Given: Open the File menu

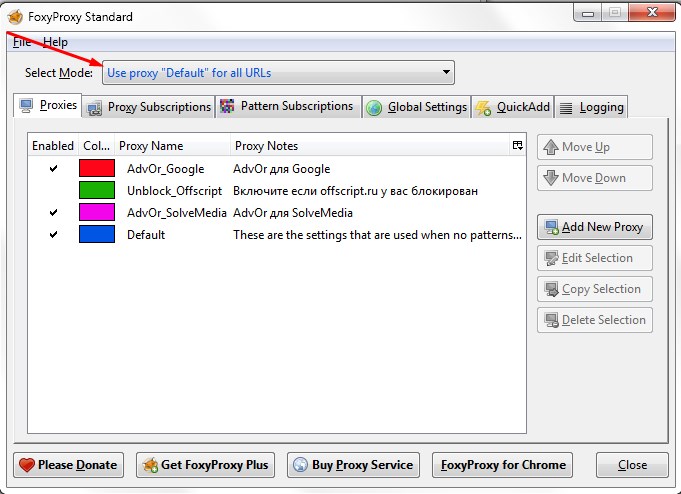Looking at the screenshot, I should click(x=22, y=42).
